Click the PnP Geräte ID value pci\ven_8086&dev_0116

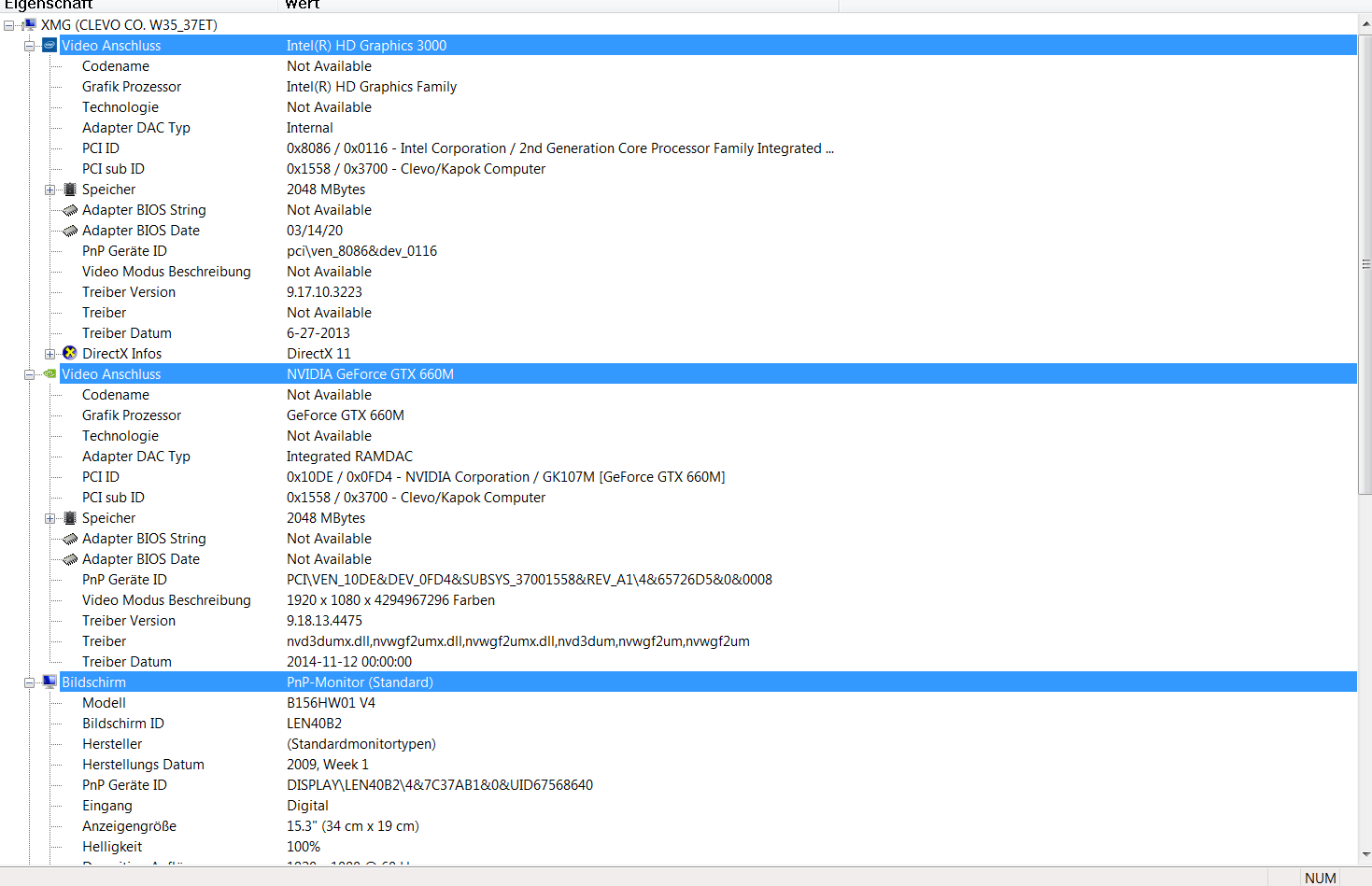[x=361, y=251]
